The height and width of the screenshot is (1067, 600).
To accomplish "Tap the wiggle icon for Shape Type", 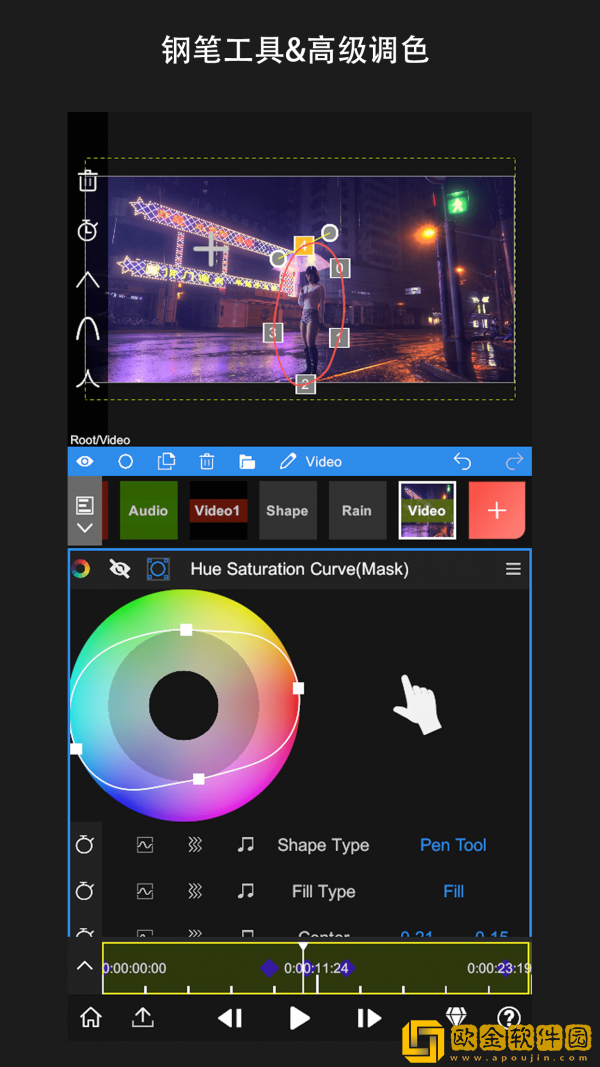I will click(x=195, y=845).
